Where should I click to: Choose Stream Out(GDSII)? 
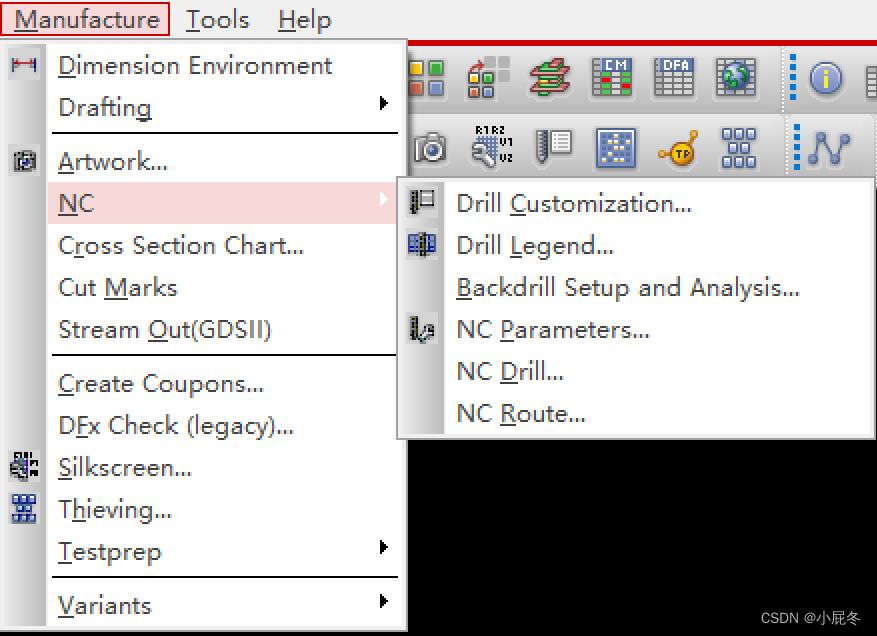coord(164,329)
